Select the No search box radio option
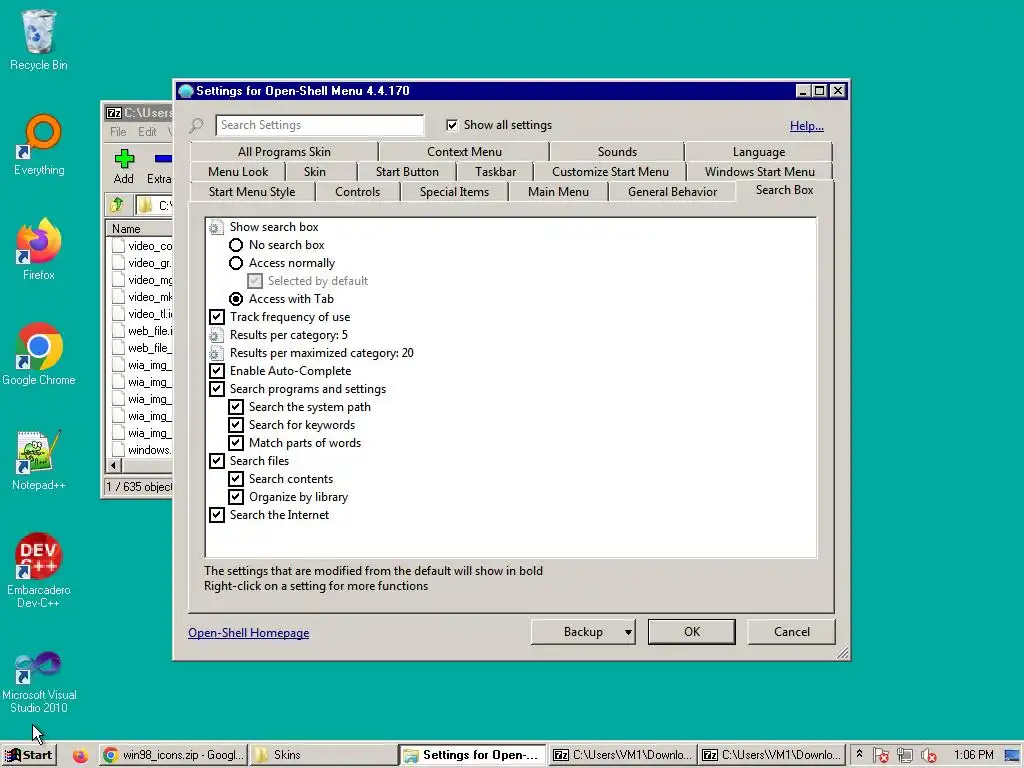This screenshot has width=1024, height=768. [x=236, y=246]
